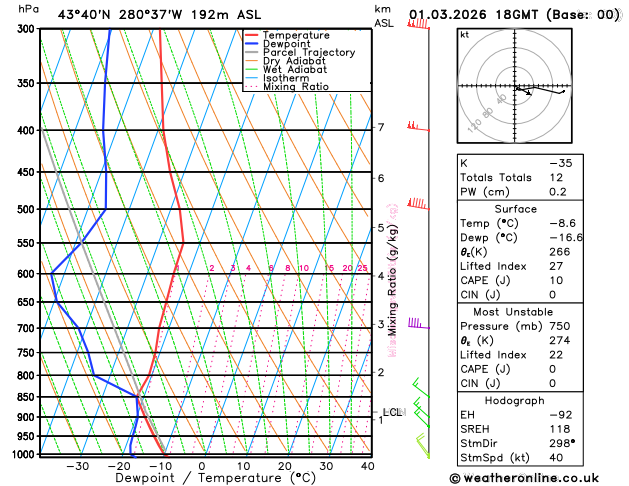Image resolution: width=629 pixels, height=486 pixels.
Task: Click the red Temperature legend line
Action: tap(251, 35)
